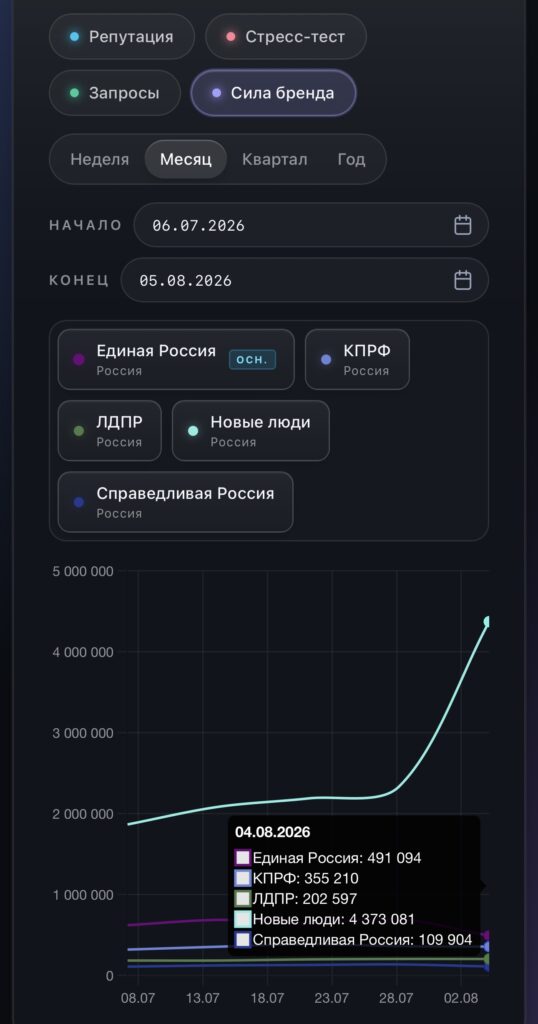The image size is (538, 1024).
Task: Click Новые люди data point on chart
Action: [x=487, y=621]
